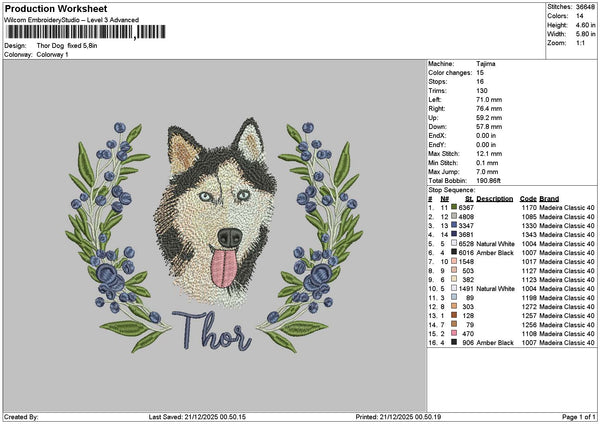The height and width of the screenshot is (424, 600).
Task: Select the pink swatch beside stitch count 1548
Action: [454, 261]
